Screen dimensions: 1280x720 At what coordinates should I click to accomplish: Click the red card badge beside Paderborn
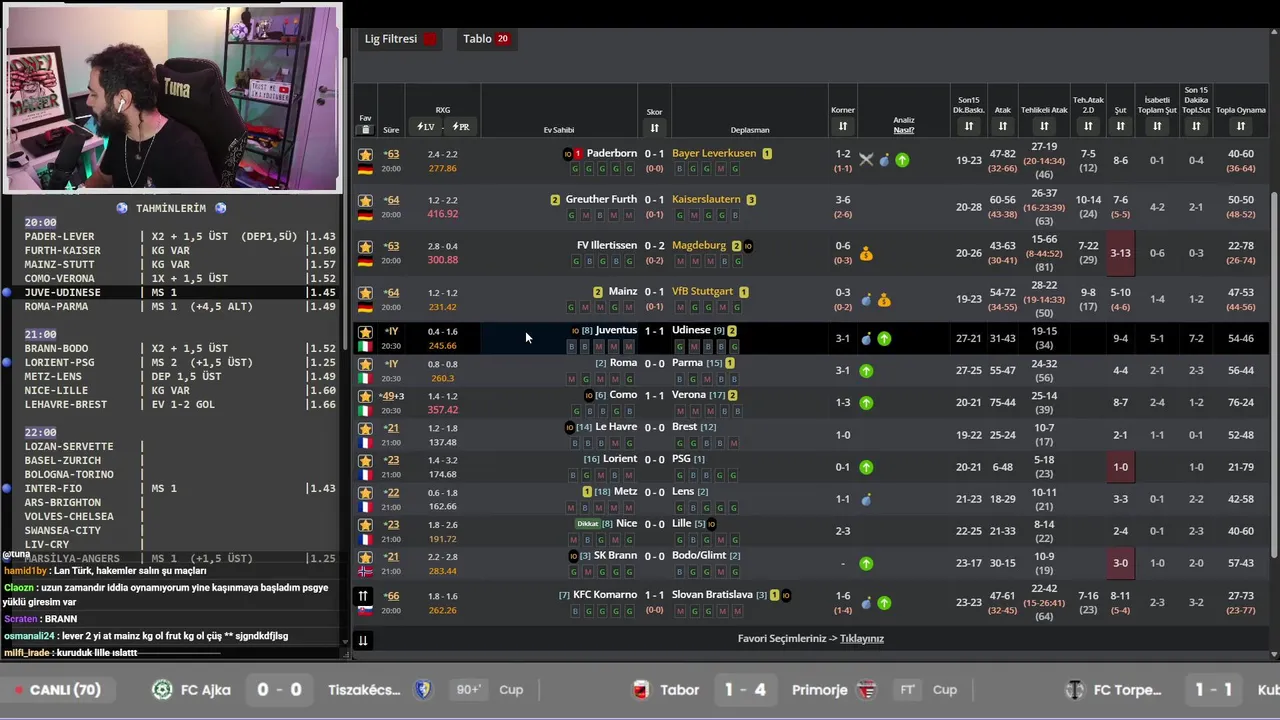(x=578, y=154)
